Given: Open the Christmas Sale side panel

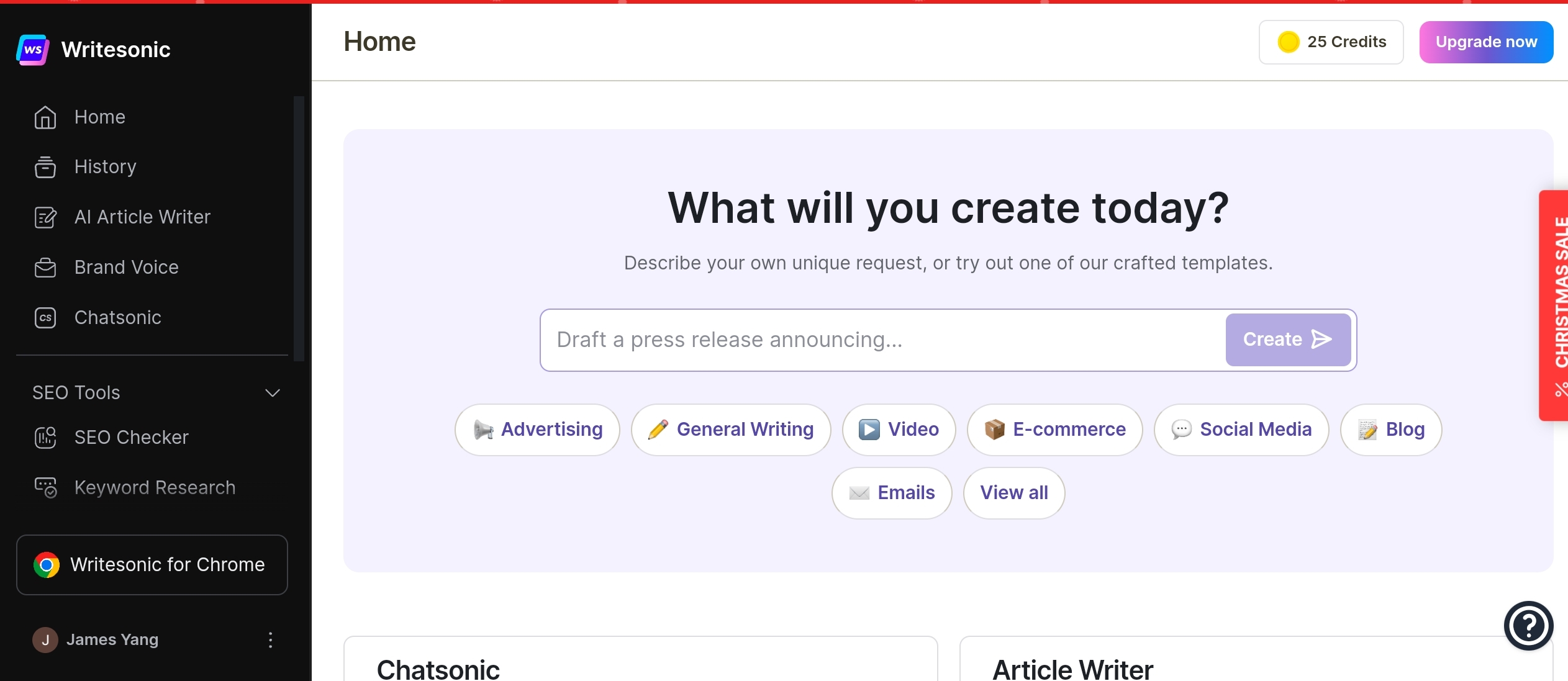Looking at the screenshot, I should [x=1557, y=304].
